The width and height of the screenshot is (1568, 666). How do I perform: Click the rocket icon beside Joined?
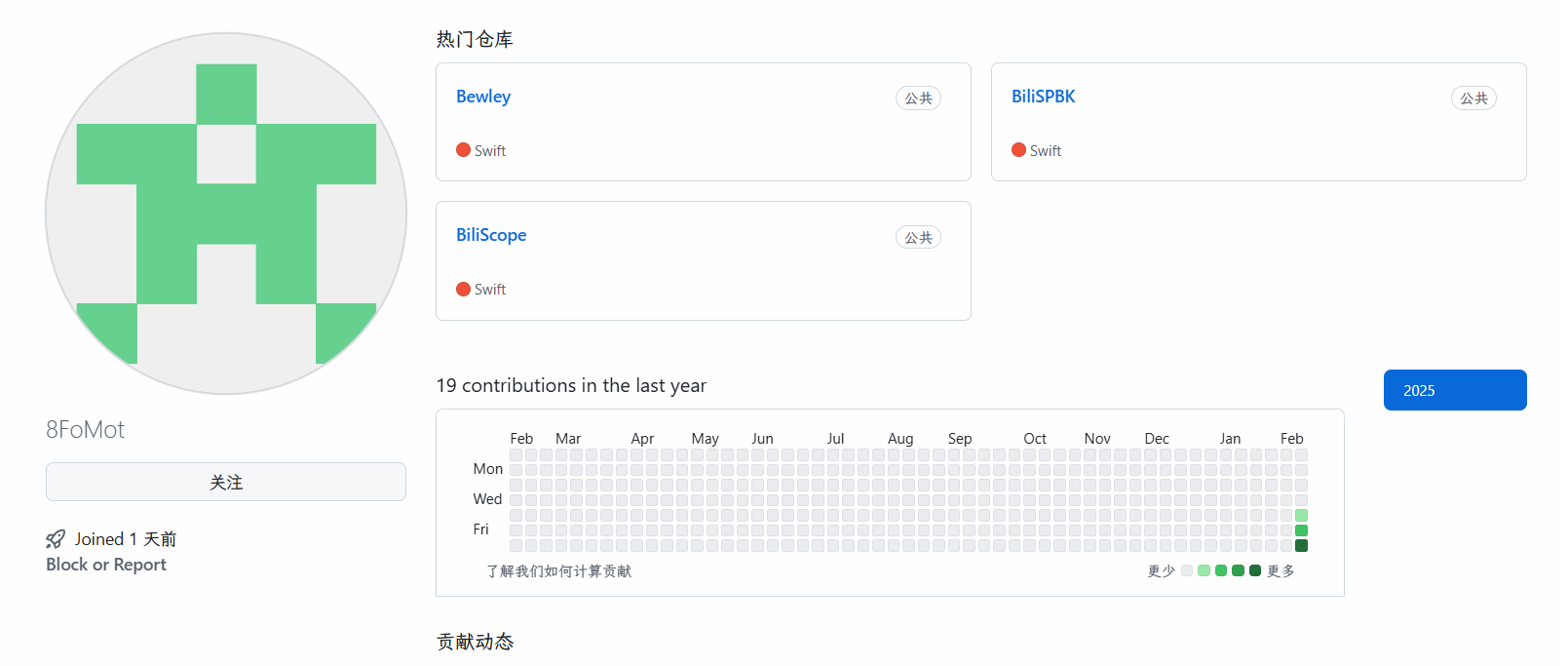tap(56, 539)
